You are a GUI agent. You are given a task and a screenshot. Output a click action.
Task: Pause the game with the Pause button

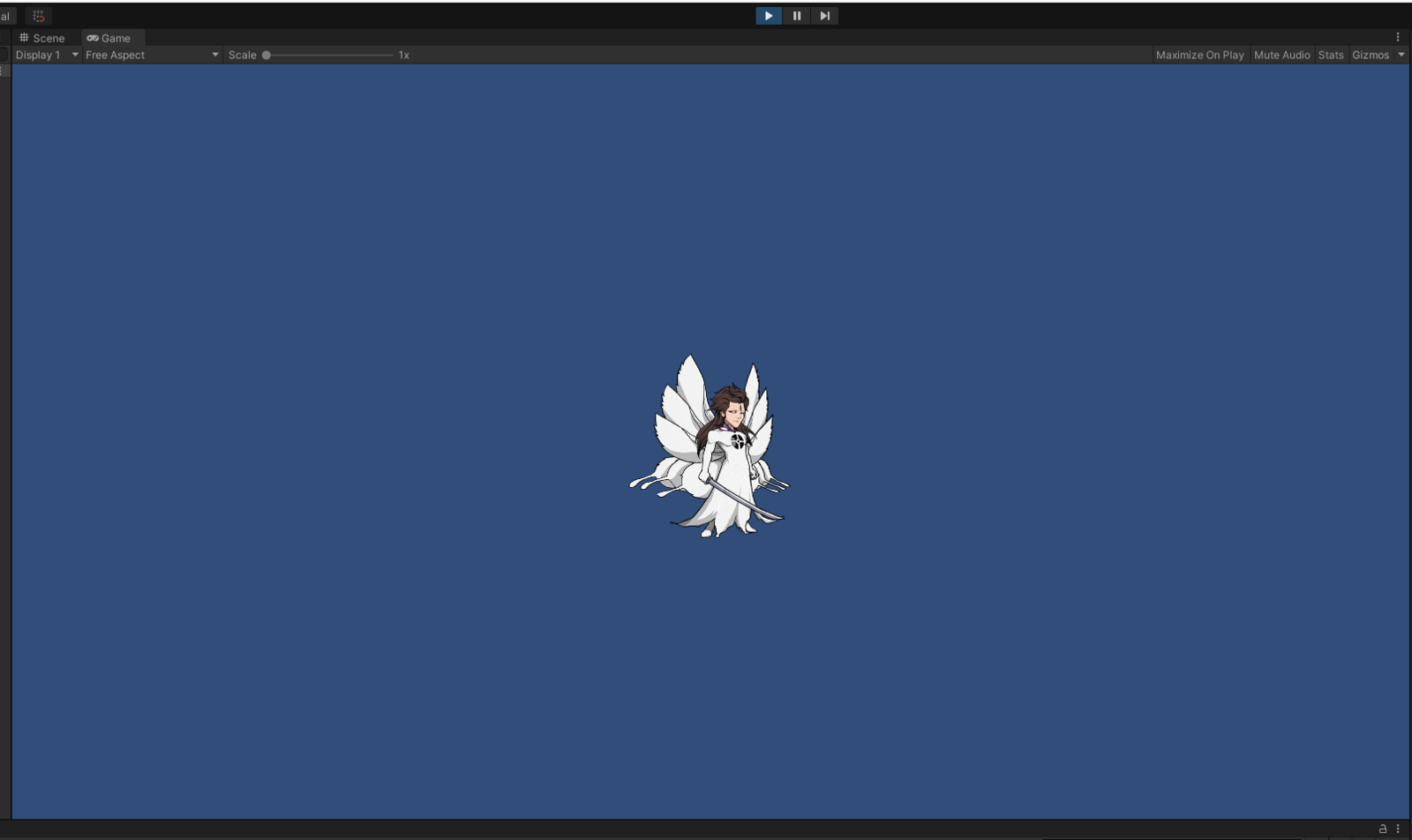[x=797, y=16]
